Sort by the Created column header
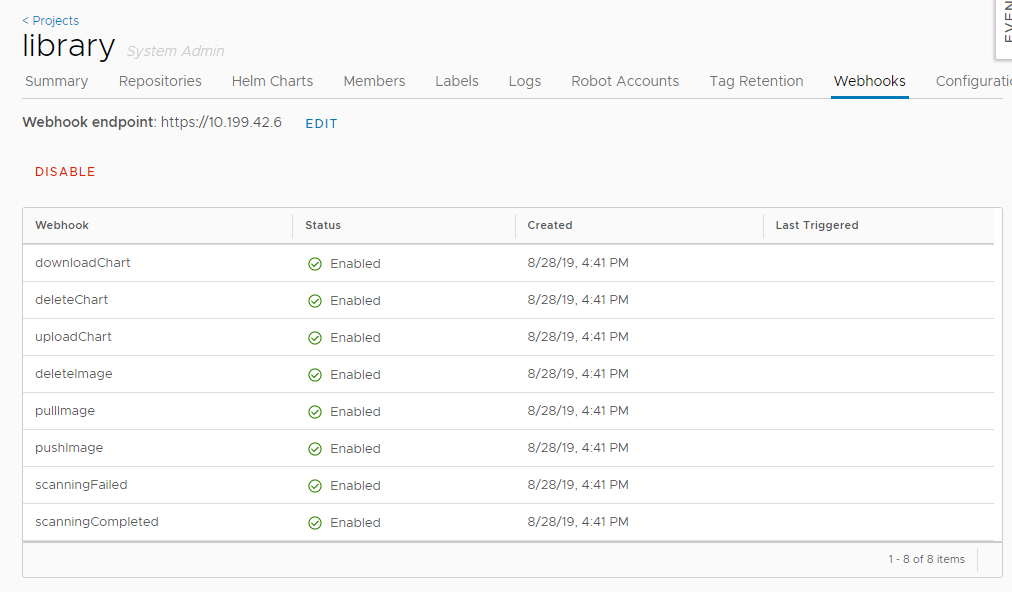Screen dimensions: 1012x592 [549, 225]
